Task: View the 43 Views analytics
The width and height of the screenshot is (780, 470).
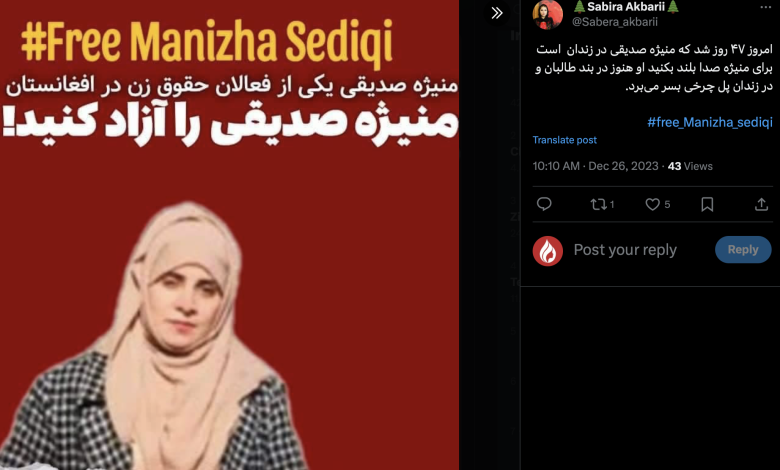Action: point(690,166)
